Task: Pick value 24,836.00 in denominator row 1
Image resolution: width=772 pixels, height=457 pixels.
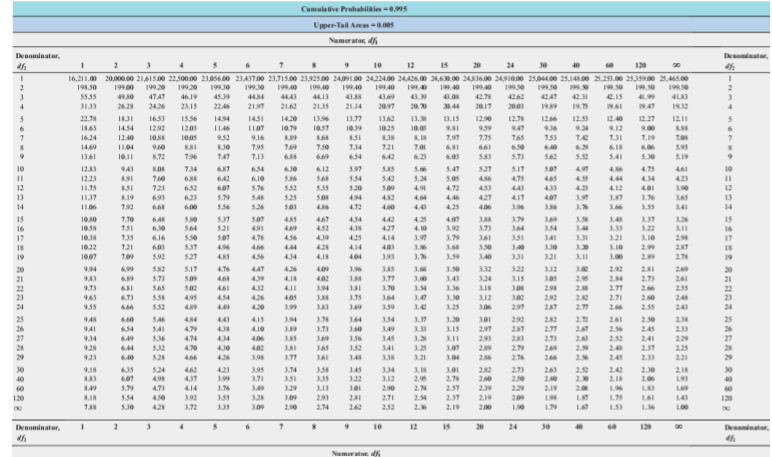Action: (478, 78)
